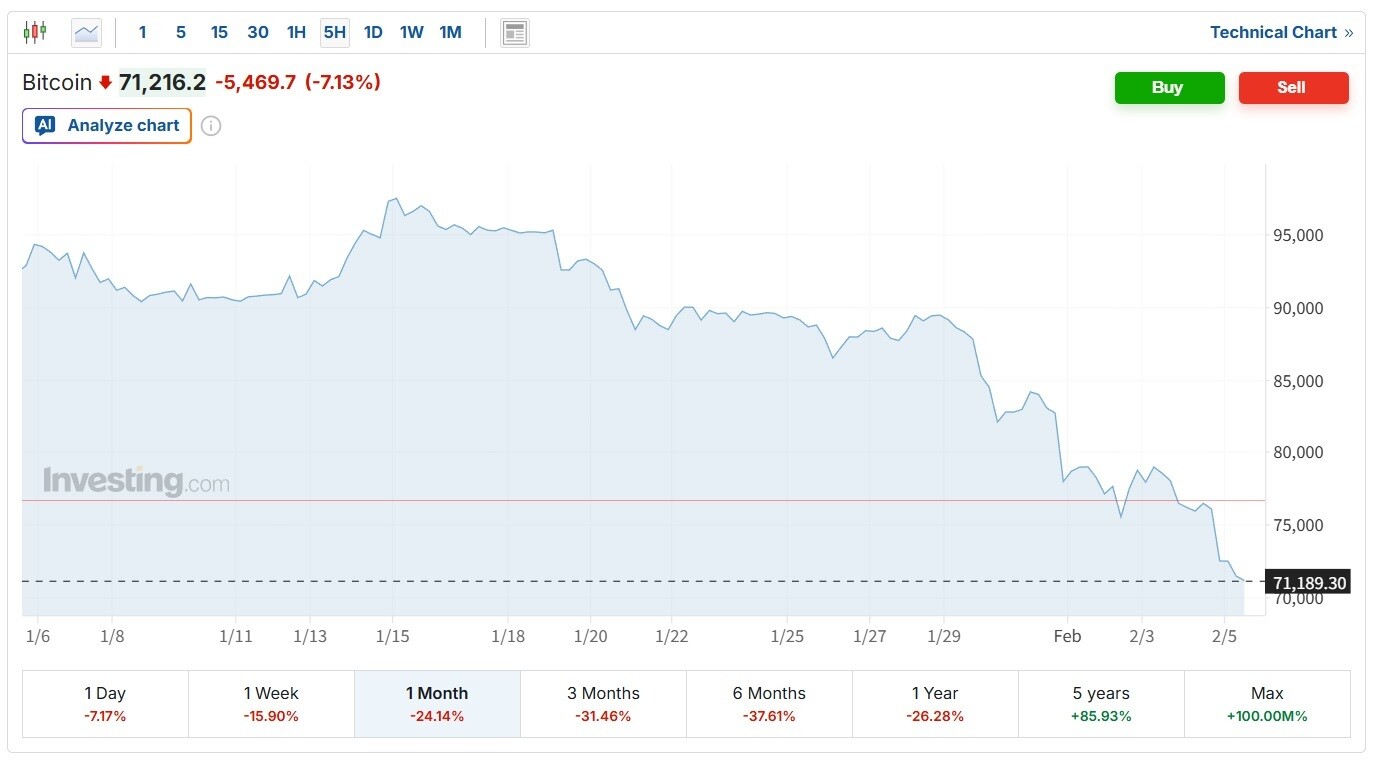The width and height of the screenshot is (1373, 761).
Task: Click the red down arrow beside Bitcoin
Action: coord(105,83)
